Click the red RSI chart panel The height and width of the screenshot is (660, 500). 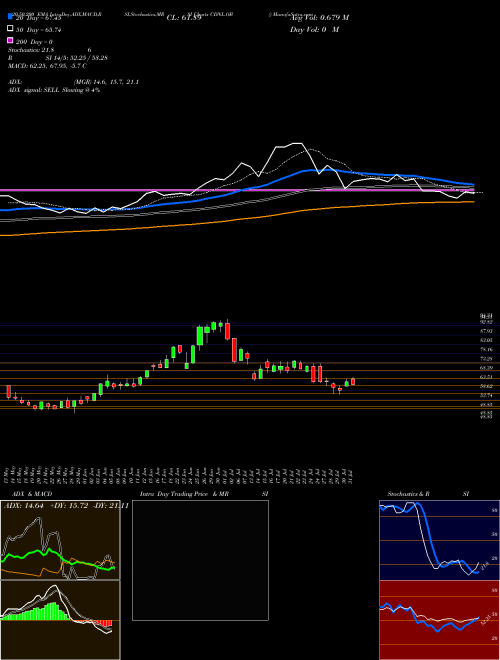coord(439,620)
